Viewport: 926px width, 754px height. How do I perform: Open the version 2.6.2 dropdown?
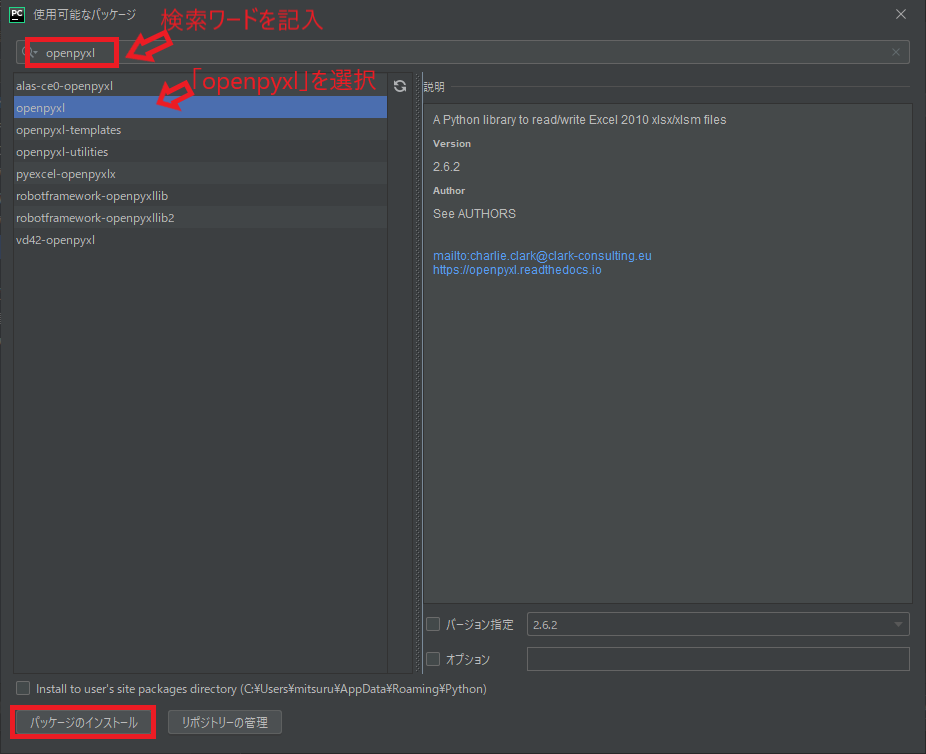coord(718,624)
